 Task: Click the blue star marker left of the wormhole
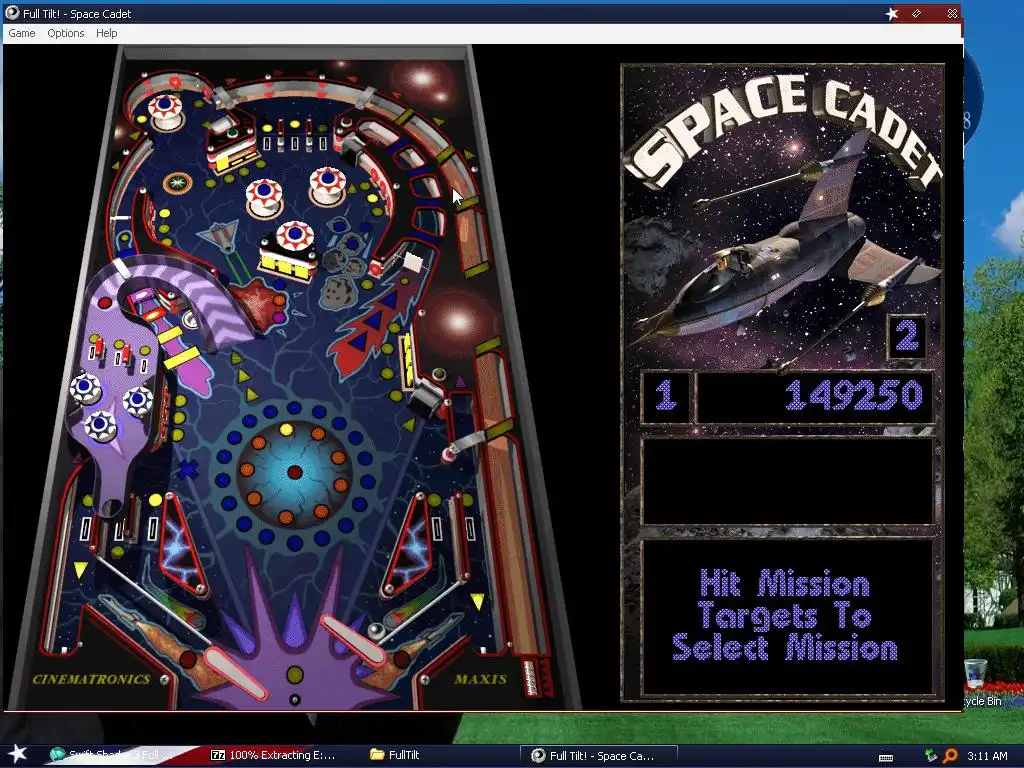[x=188, y=469]
